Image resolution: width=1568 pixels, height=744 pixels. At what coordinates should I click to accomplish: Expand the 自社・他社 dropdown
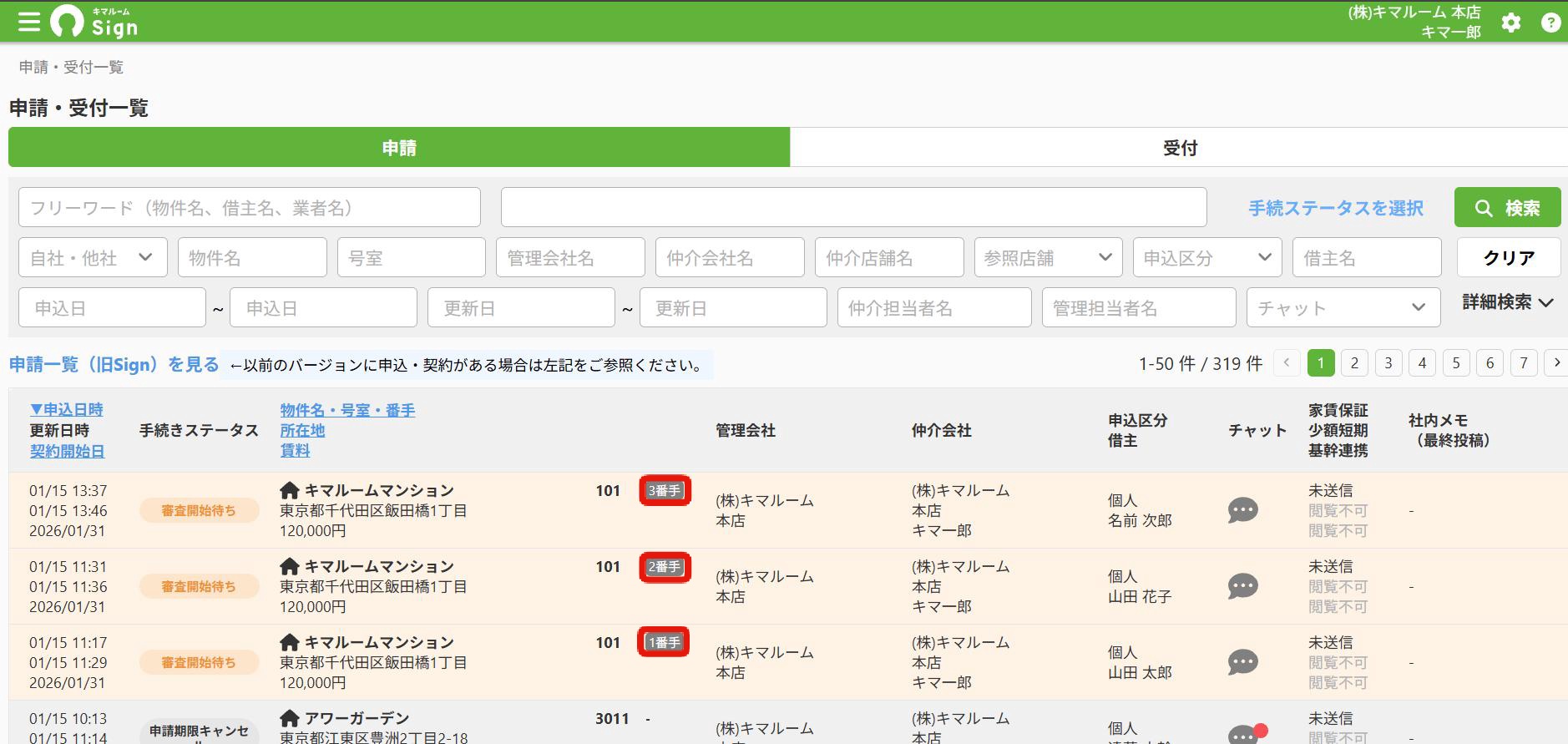(x=93, y=257)
